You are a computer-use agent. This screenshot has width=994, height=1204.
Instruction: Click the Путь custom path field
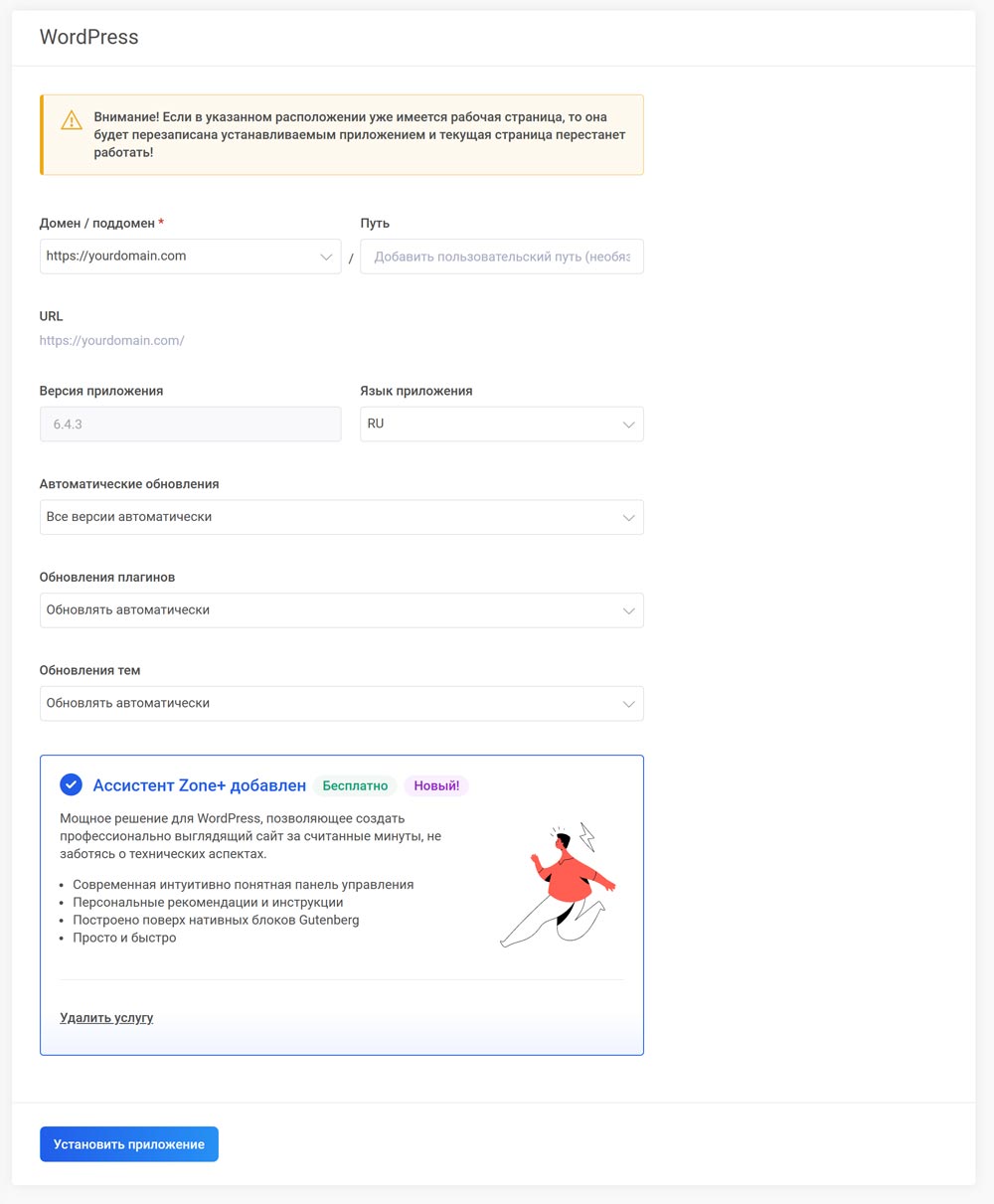pyautogui.click(x=501, y=257)
